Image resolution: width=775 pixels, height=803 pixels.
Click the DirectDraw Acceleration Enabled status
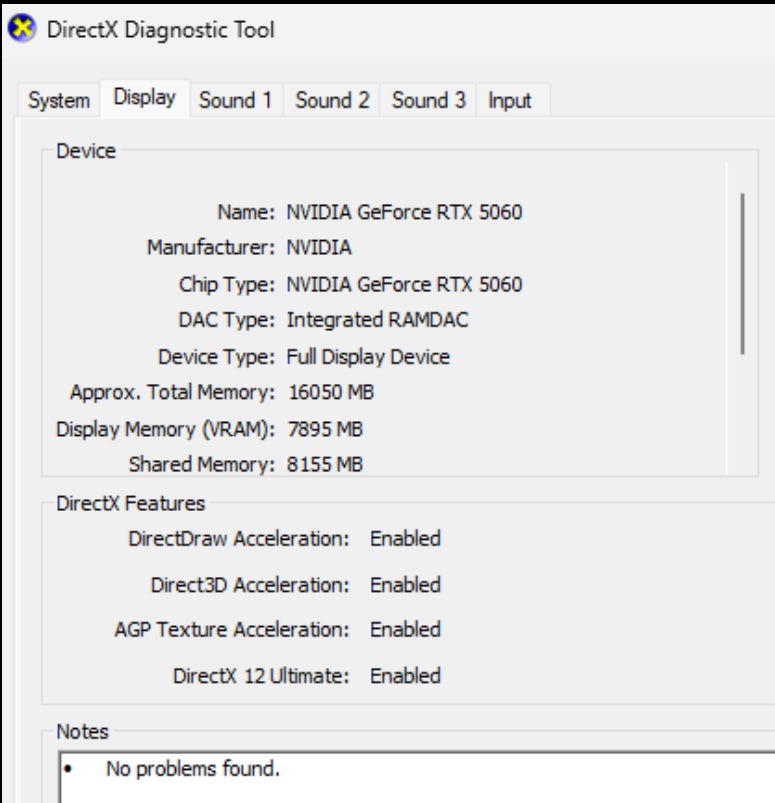405,539
